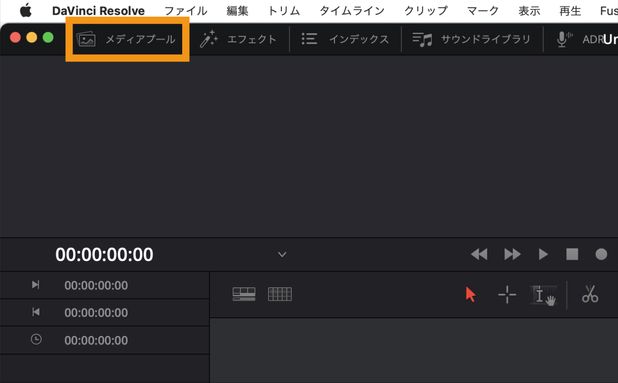This screenshot has height=383, width=618.
Task: Click the rewind playback button
Action: 479,254
